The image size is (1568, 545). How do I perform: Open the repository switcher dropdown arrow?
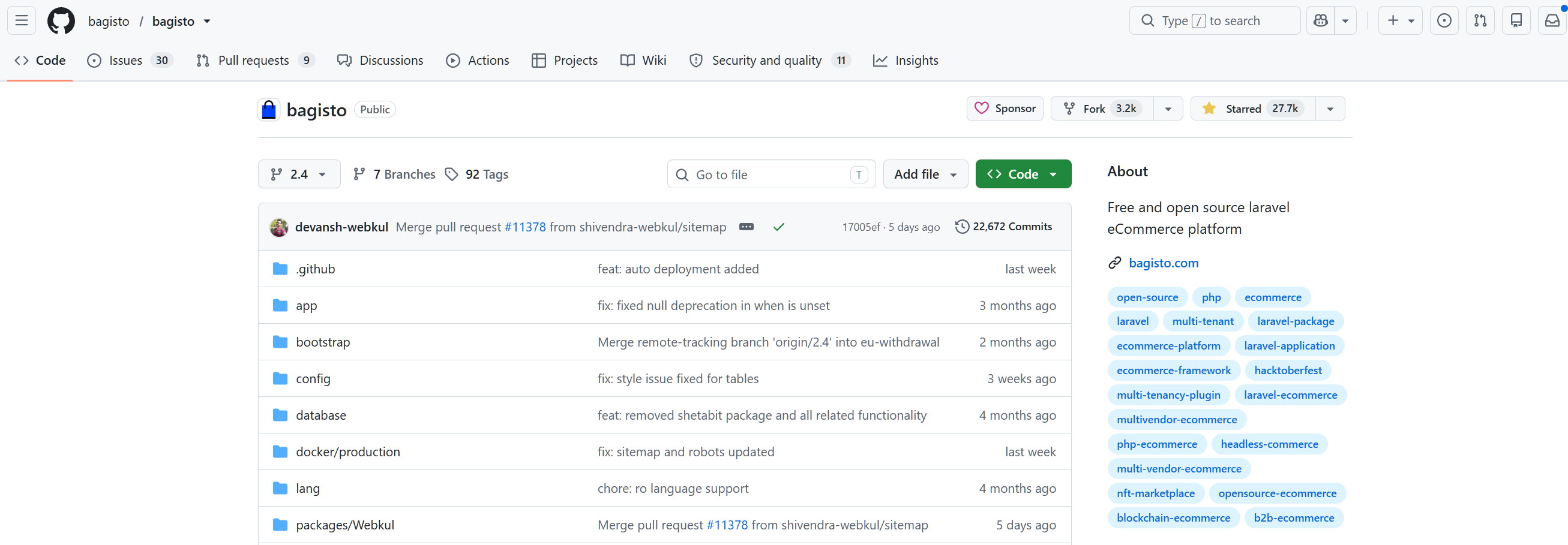pyautogui.click(x=207, y=22)
